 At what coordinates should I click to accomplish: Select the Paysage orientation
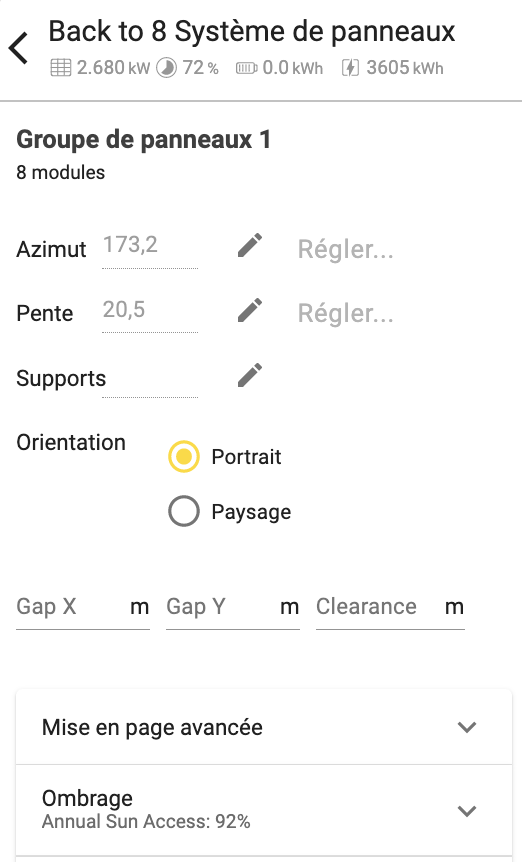click(x=184, y=511)
